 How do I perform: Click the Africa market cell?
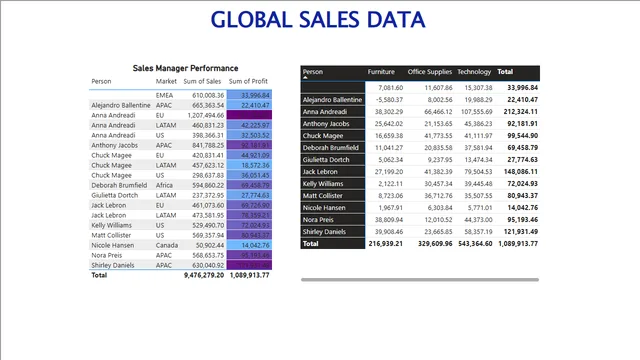point(164,185)
